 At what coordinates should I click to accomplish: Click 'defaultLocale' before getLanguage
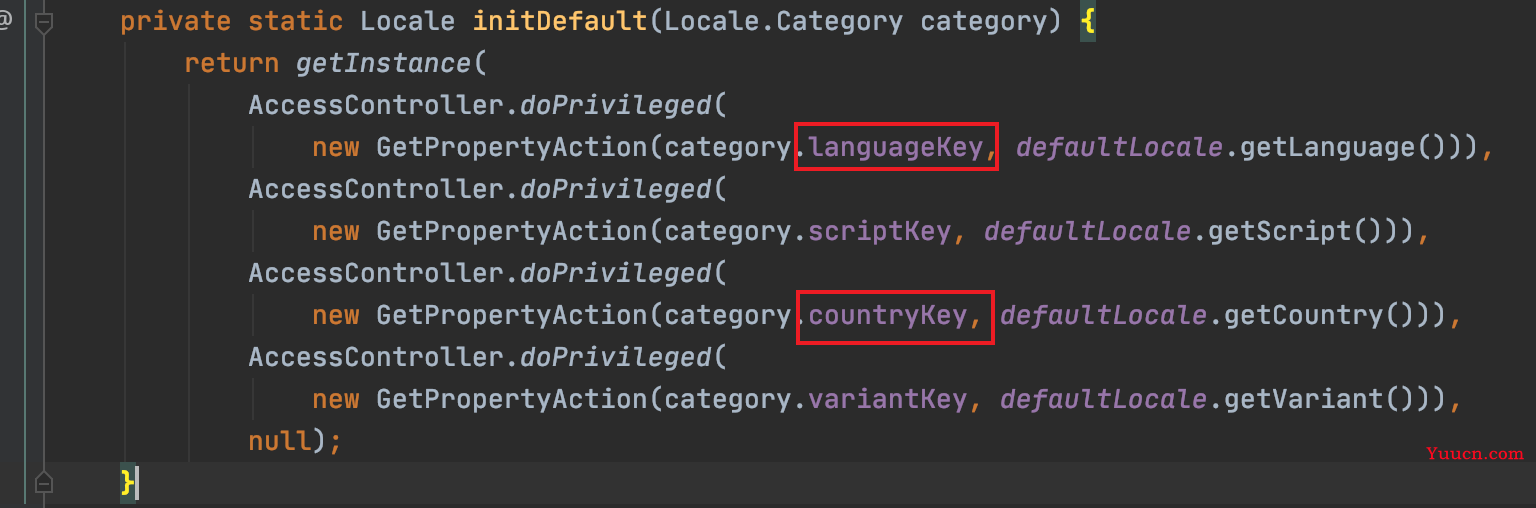pos(1120,147)
